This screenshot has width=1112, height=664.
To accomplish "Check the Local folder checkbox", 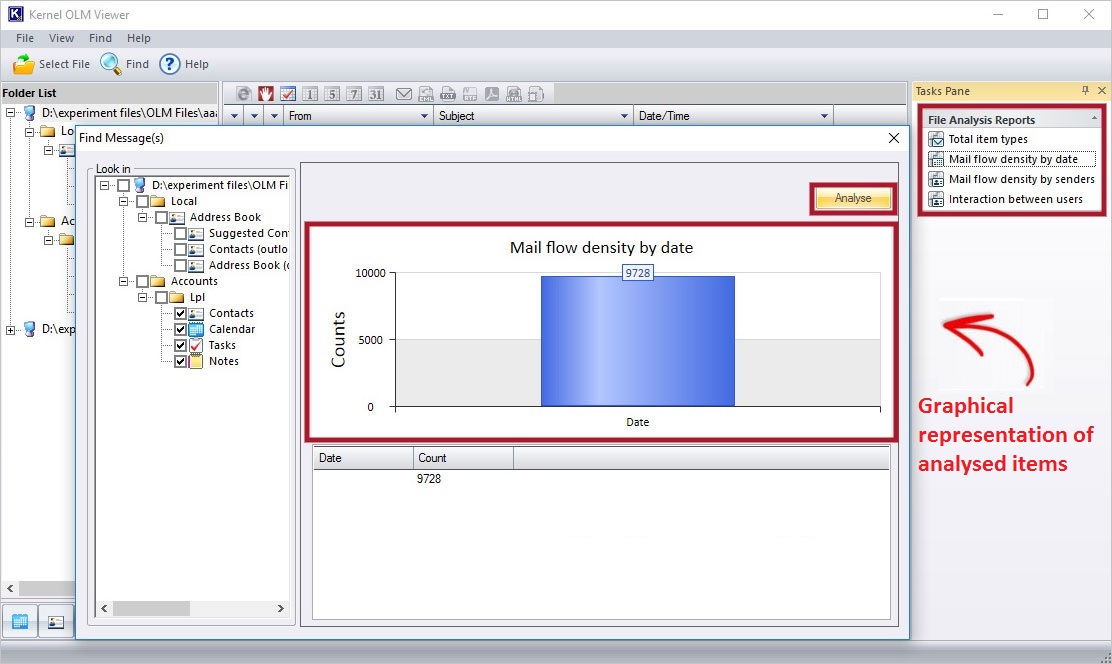I will (143, 201).
